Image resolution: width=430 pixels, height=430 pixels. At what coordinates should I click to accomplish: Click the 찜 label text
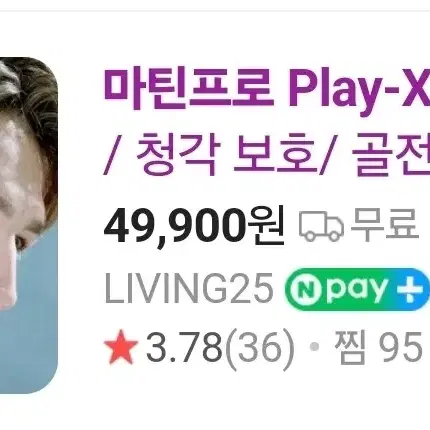351,347
